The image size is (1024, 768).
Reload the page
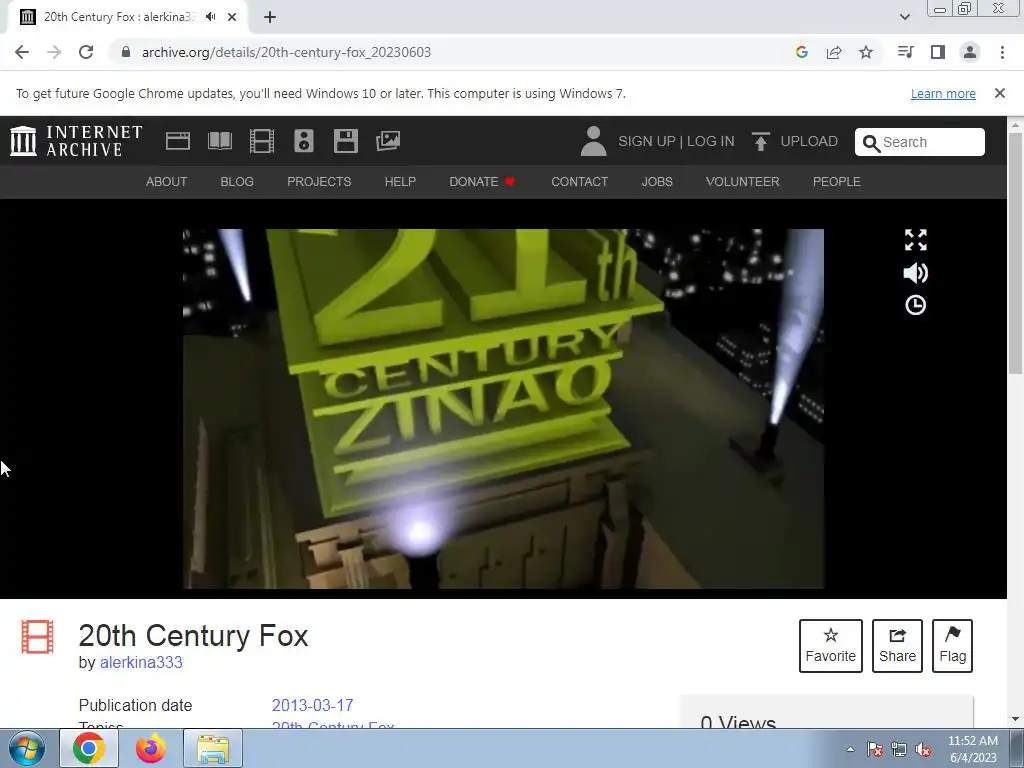coord(86,52)
